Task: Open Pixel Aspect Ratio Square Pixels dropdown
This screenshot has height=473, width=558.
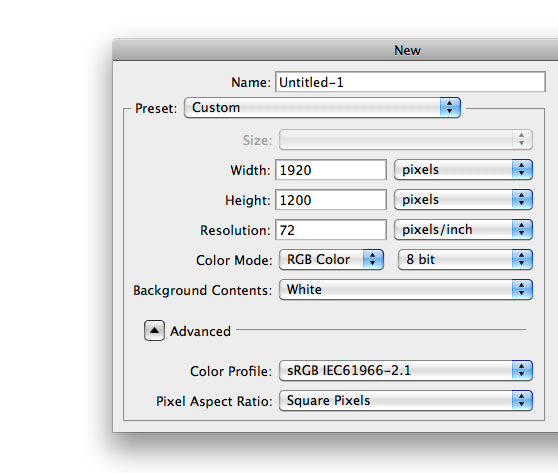Action: pyautogui.click(x=406, y=400)
